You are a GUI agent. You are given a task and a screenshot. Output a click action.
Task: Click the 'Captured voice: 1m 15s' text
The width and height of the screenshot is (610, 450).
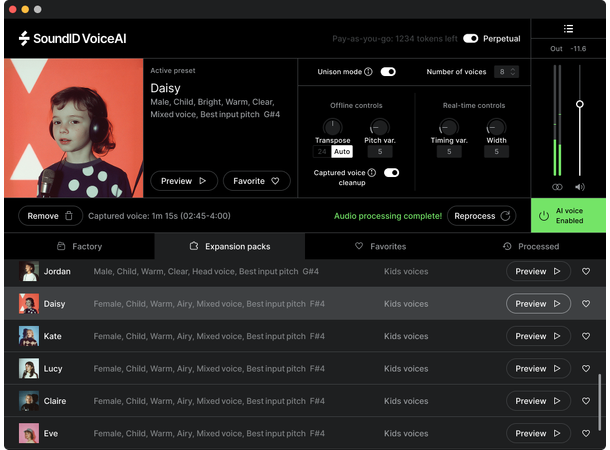160,216
